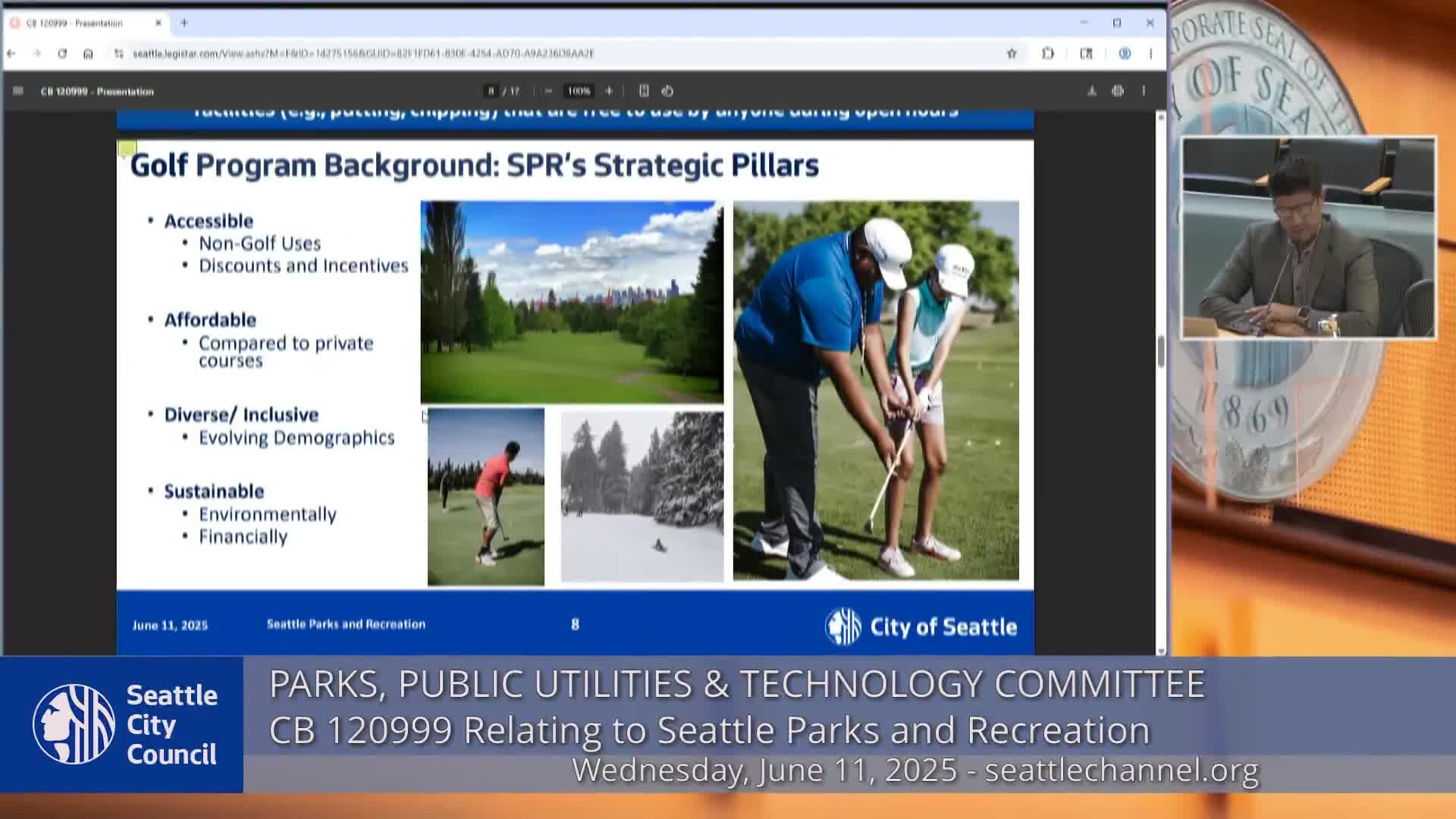Image resolution: width=1456 pixels, height=819 pixels.
Task: Open Chrome three-dot menu
Action: [x=1150, y=54]
